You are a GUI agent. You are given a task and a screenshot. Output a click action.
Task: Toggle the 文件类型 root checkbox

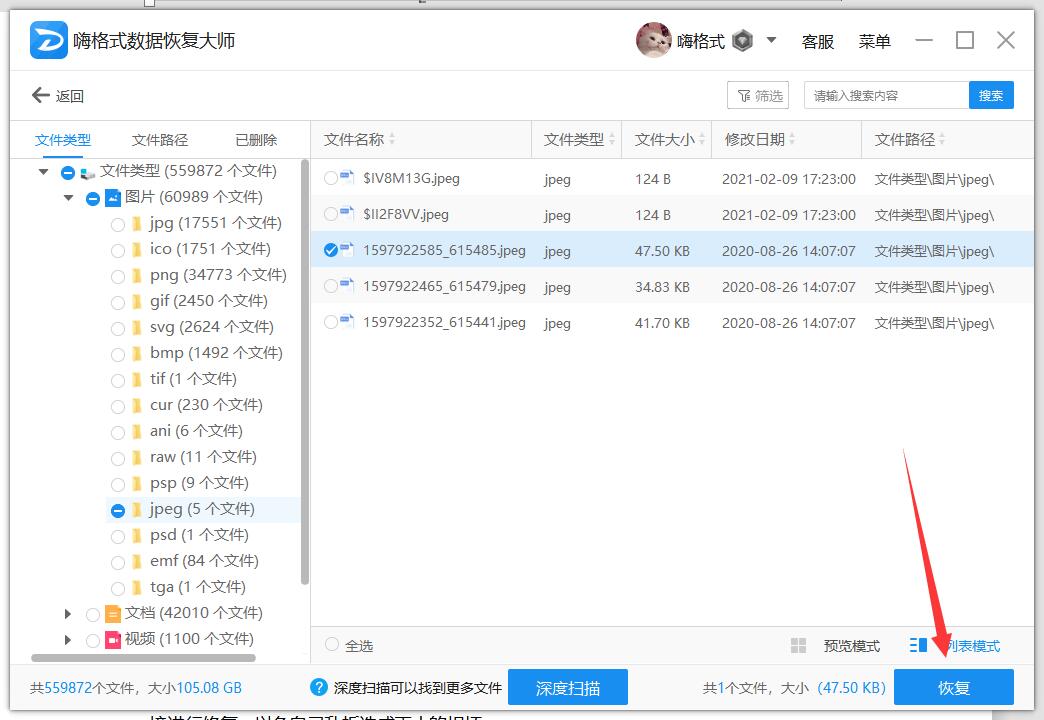pos(67,173)
